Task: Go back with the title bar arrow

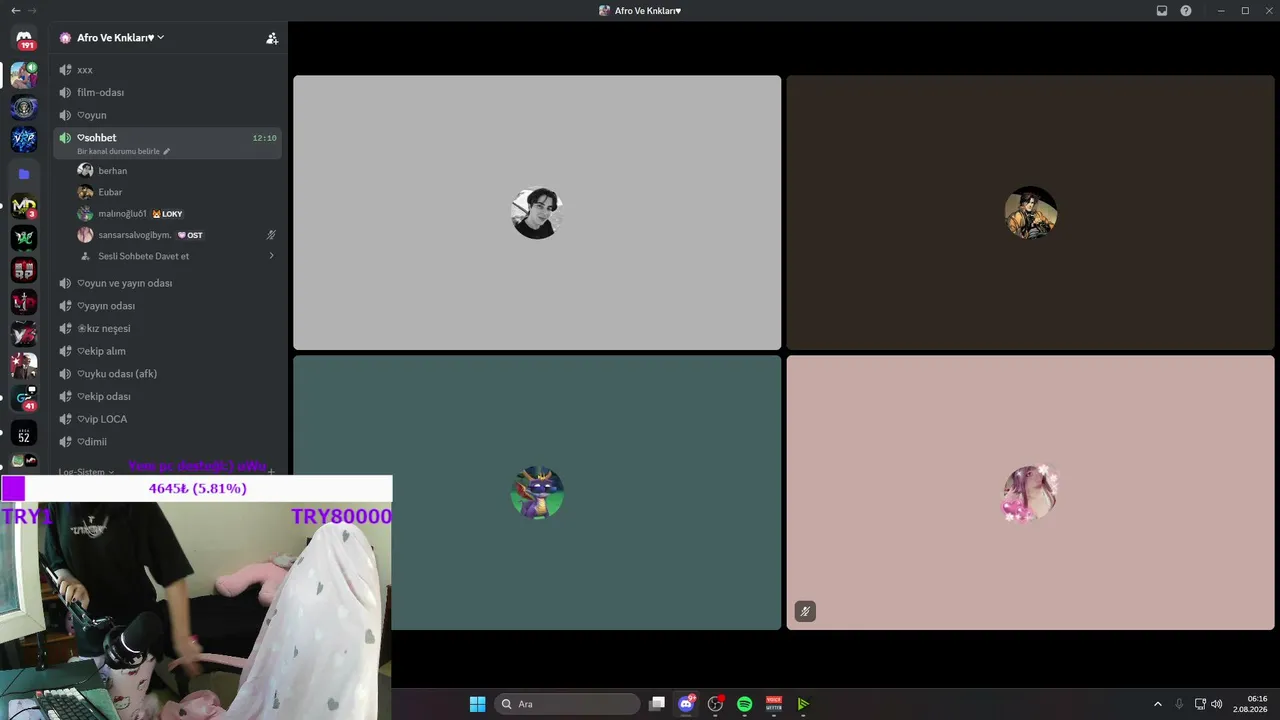Action: coord(15,10)
